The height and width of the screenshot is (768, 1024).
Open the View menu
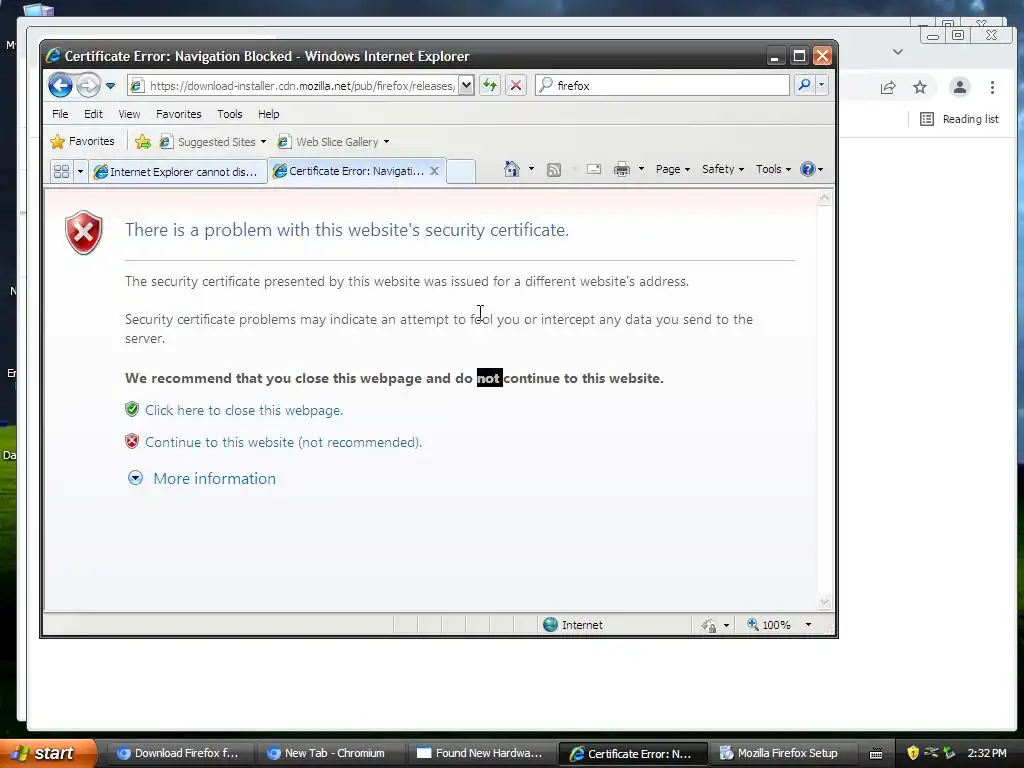click(129, 114)
